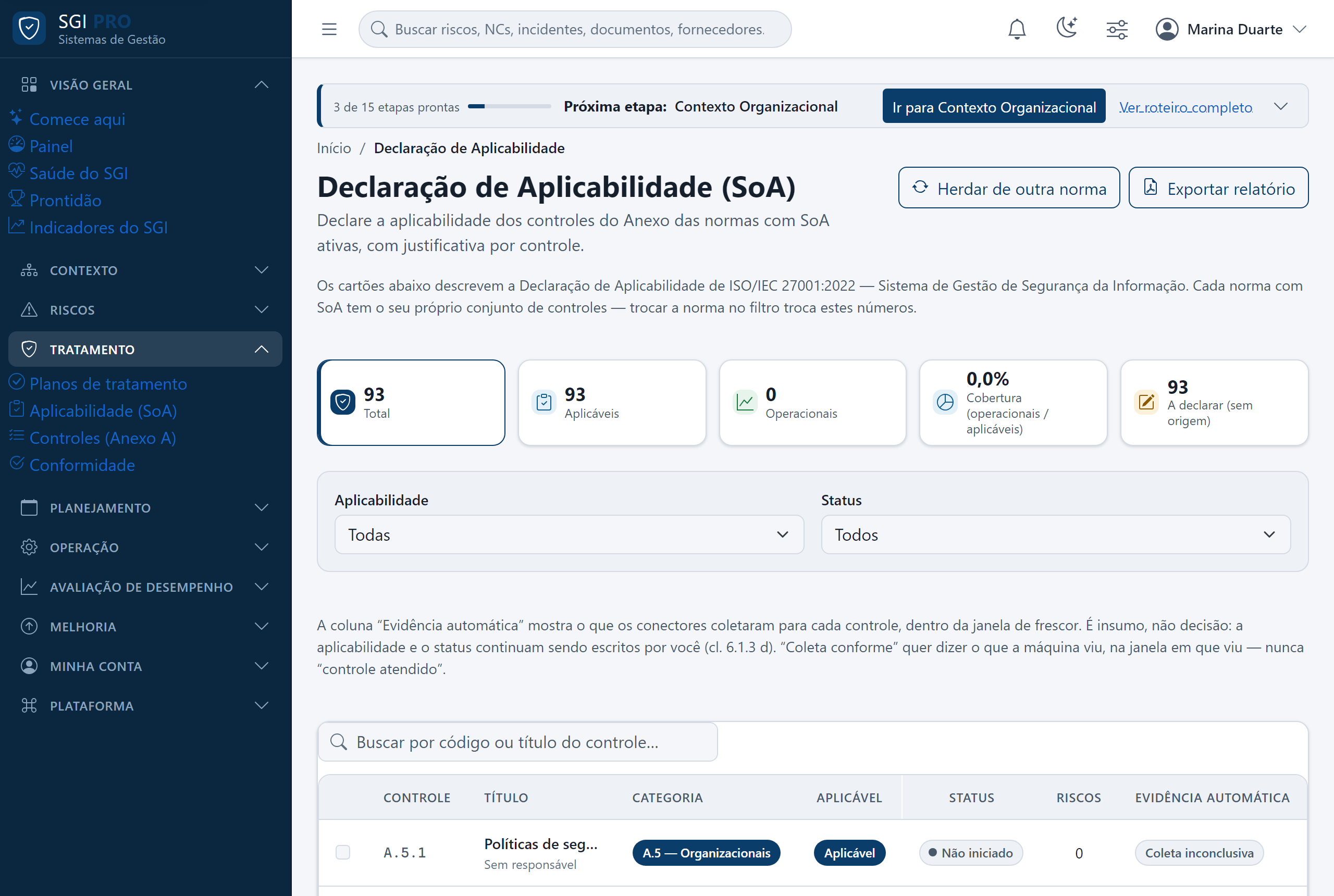The height and width of the screenshot is (896, 1334).
Task: Click Herdar de outra norma button
Action: [1009, 188]
